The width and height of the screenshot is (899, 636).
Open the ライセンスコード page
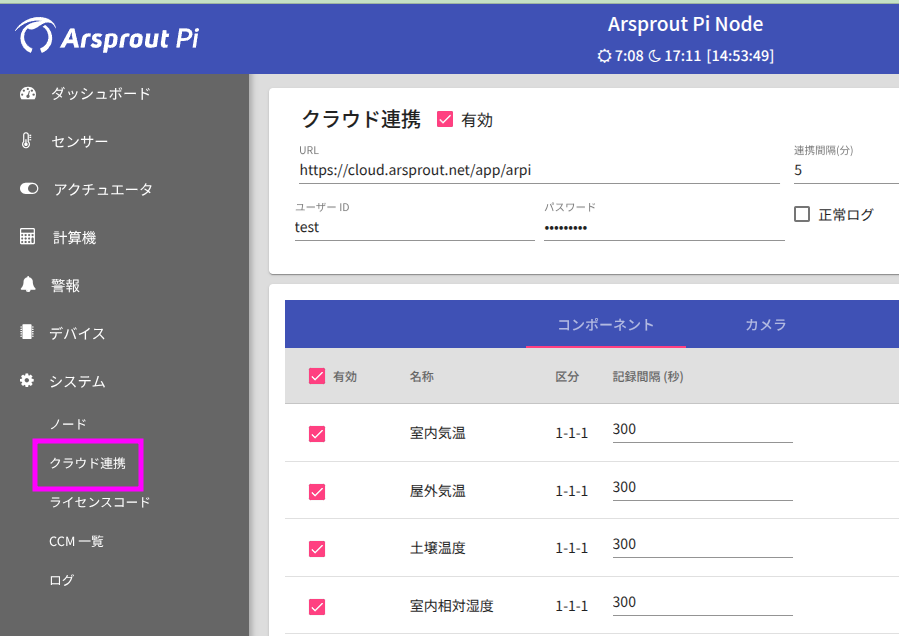click(x=100, y=502)
